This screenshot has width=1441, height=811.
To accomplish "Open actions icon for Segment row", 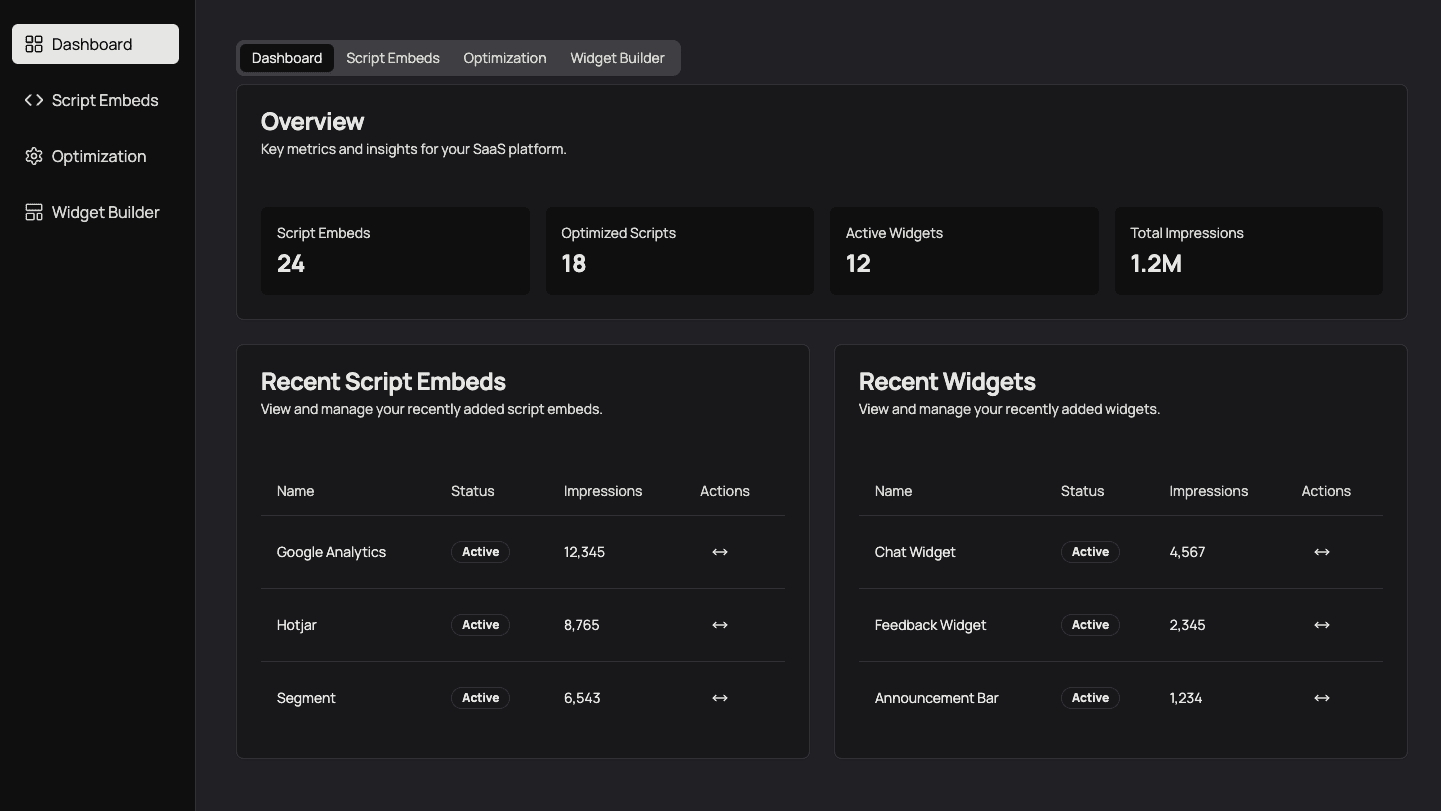I will [720, 698].
